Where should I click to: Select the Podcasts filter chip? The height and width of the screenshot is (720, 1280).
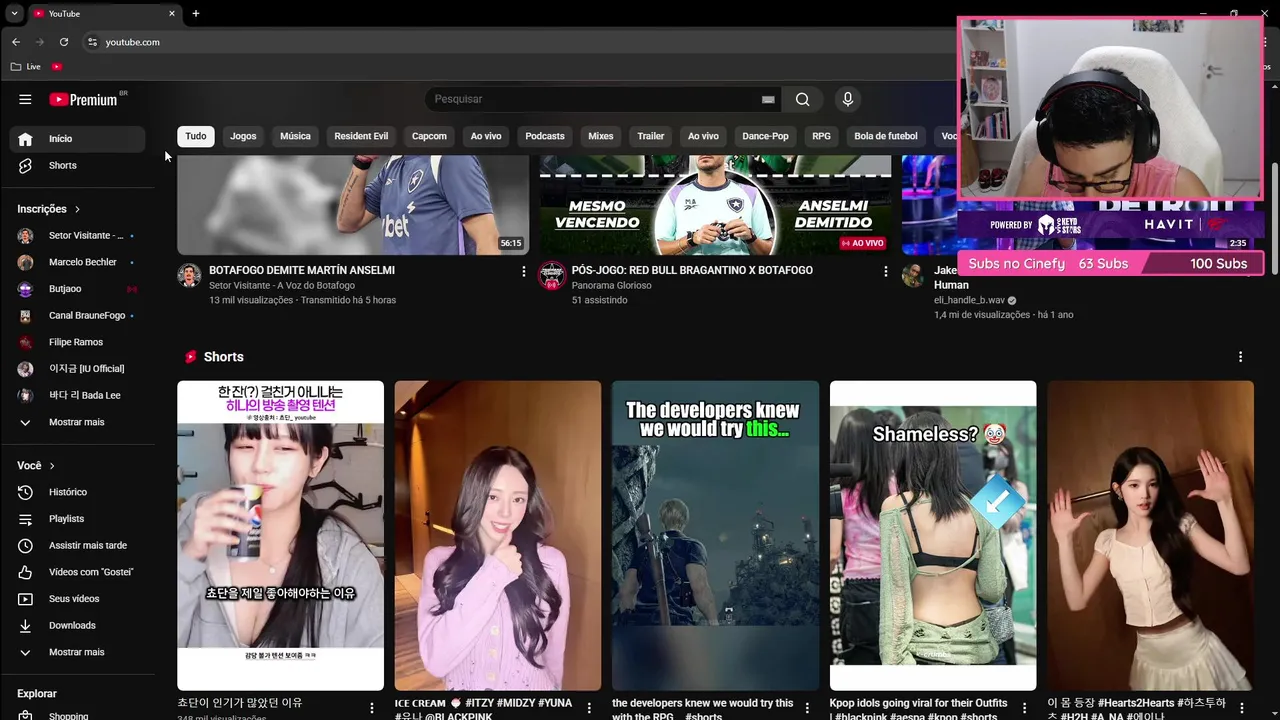(x=545, y=136)
